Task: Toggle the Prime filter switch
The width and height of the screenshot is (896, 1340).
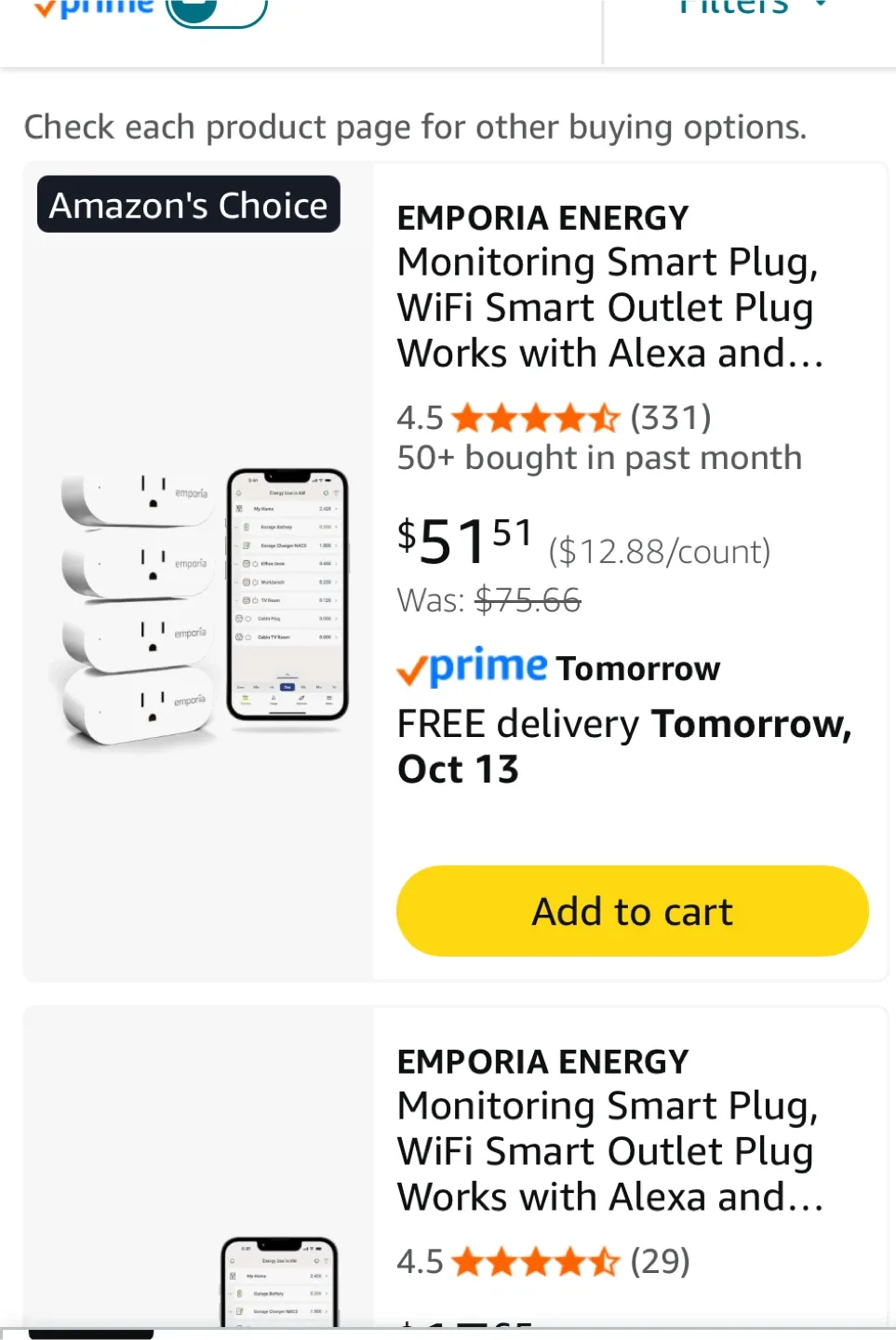Action: [216, 9]
